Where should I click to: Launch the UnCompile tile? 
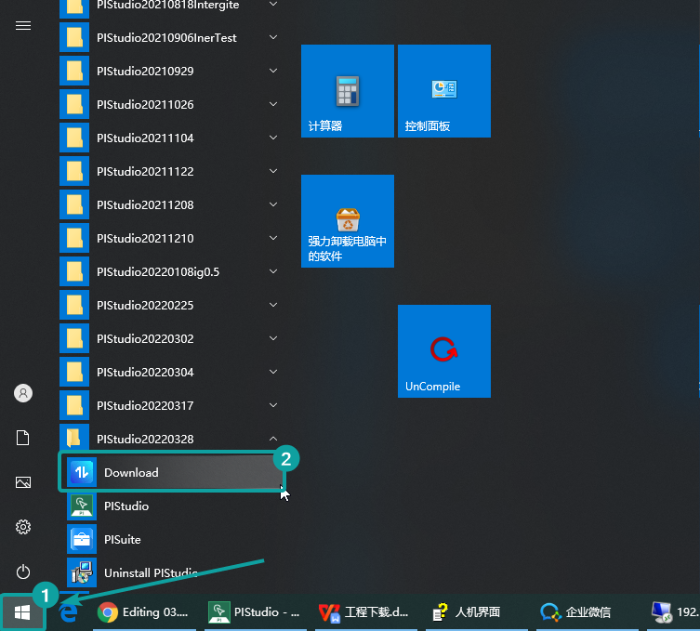[x=443, y=352]
